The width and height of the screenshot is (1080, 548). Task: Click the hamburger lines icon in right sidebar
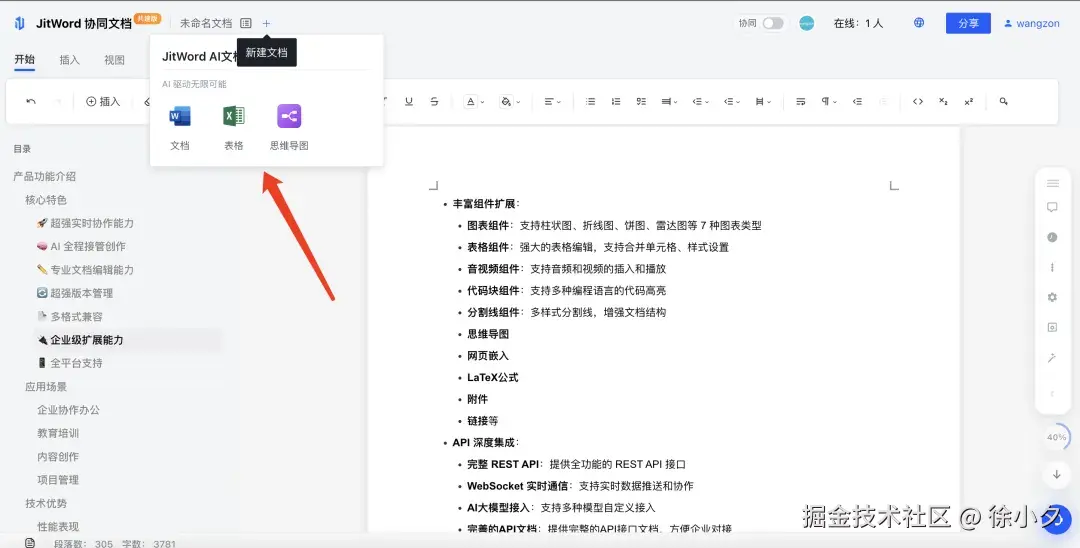1052,183
